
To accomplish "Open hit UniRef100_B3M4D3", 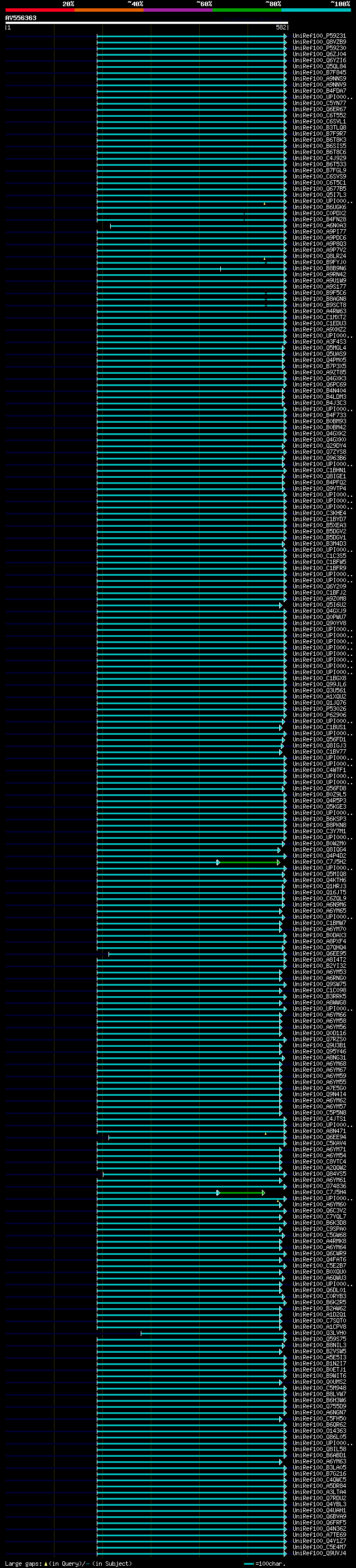I will 319,543.
